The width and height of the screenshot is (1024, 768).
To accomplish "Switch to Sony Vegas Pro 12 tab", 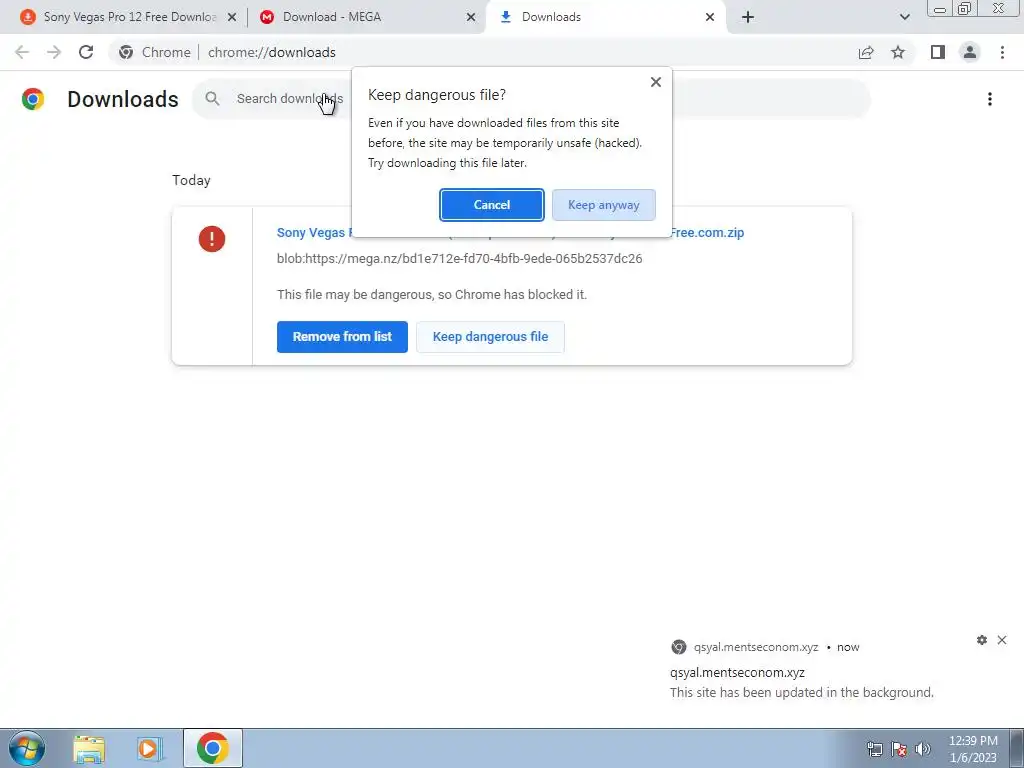I will click(129, 17).
